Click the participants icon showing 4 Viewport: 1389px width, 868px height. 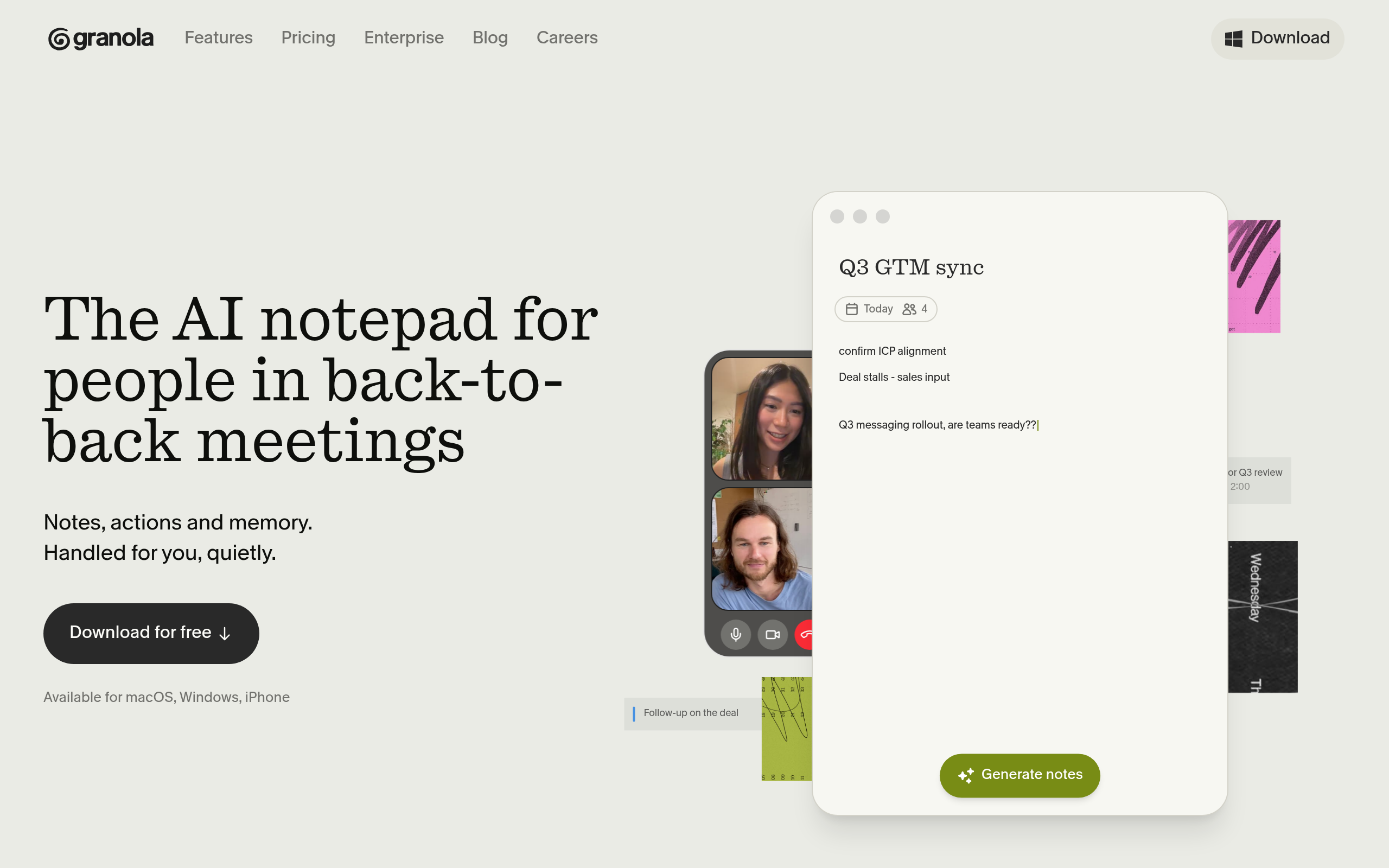click(909, 309)
